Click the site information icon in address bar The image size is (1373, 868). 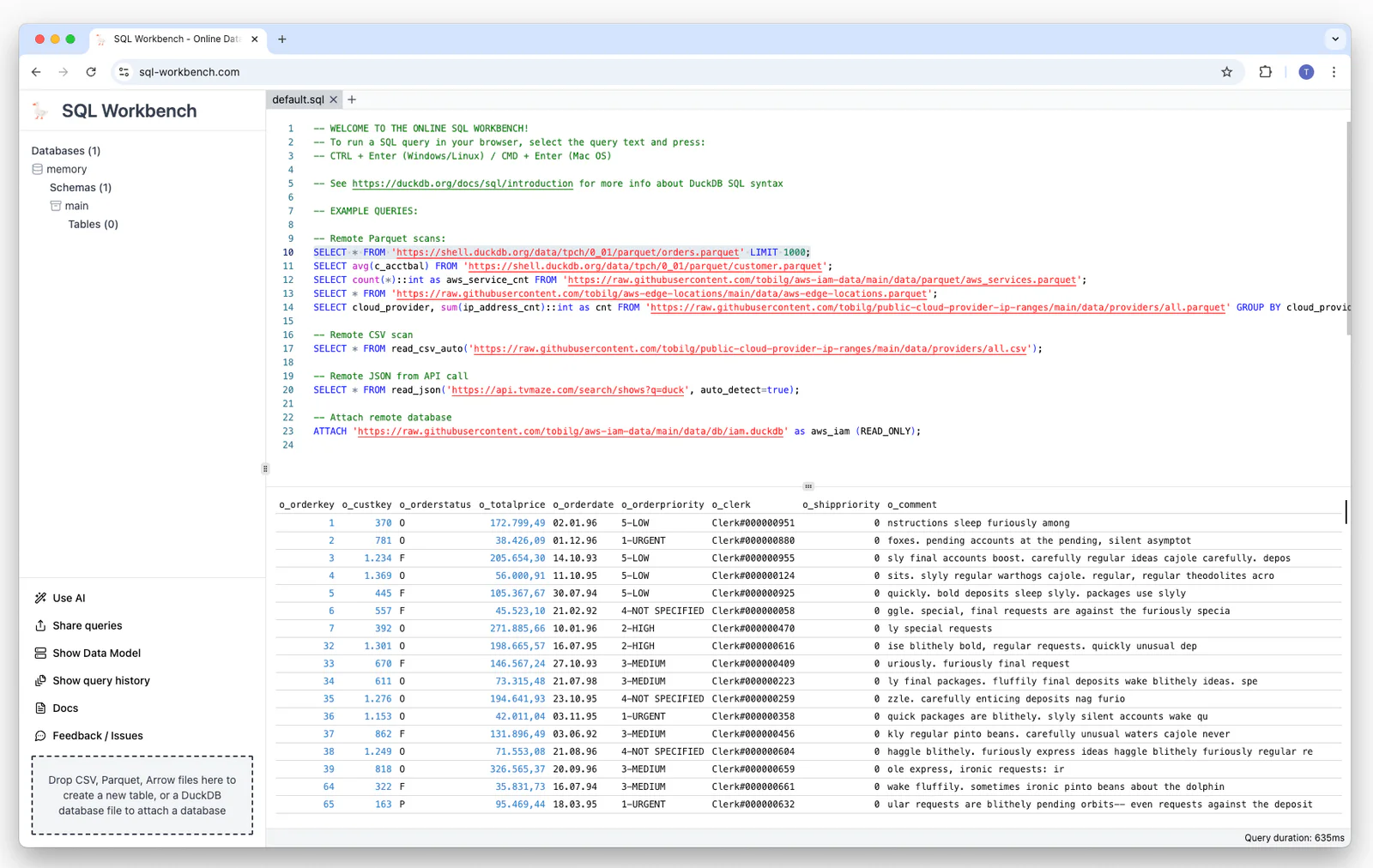click(124, 72)
